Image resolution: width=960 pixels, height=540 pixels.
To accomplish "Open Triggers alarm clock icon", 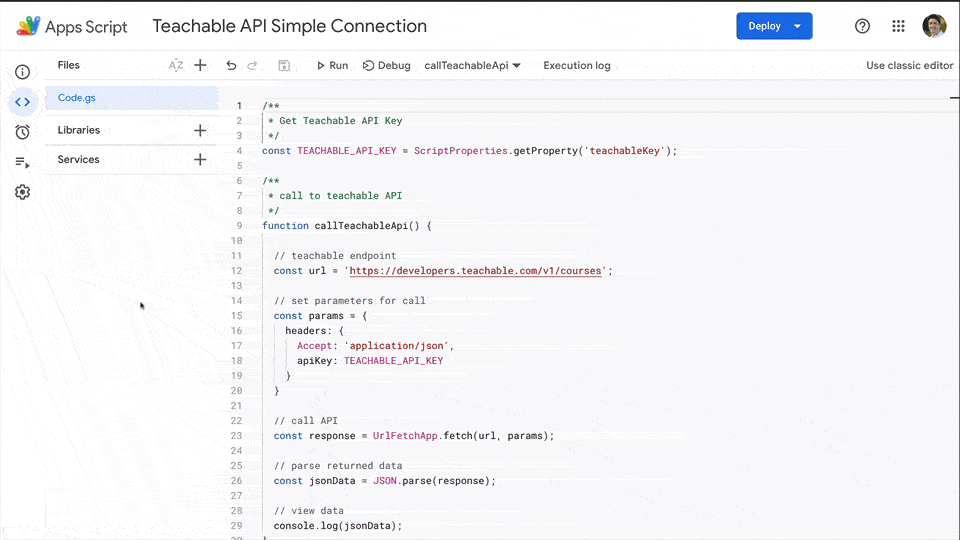I will [23, 132].
